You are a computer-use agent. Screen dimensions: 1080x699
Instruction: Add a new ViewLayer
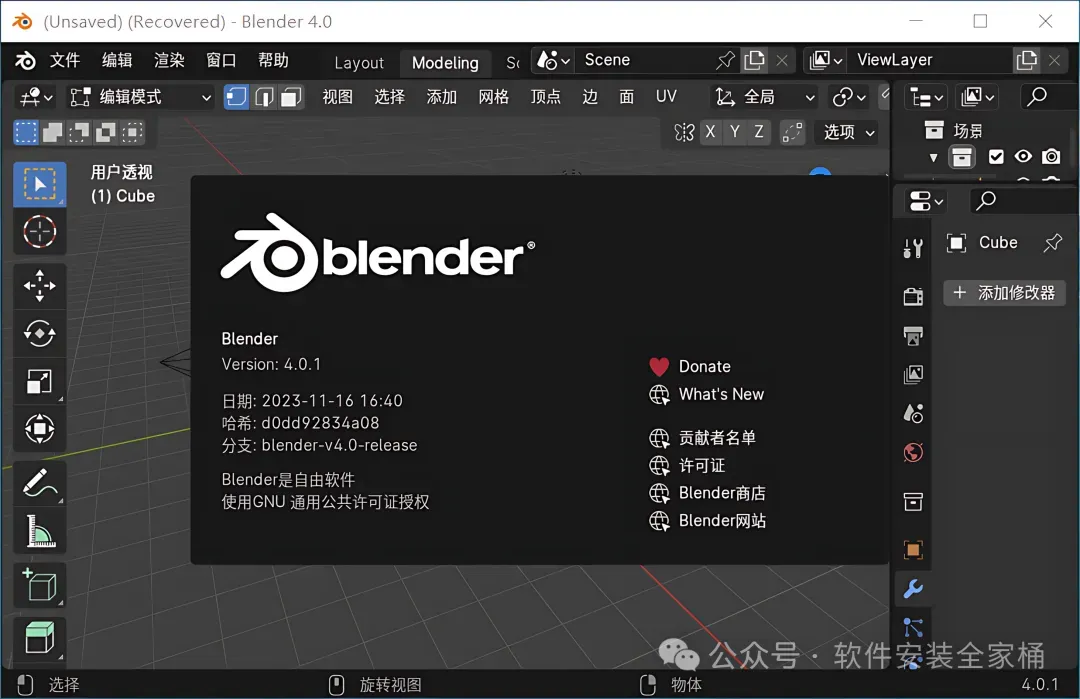(1026, 61)
